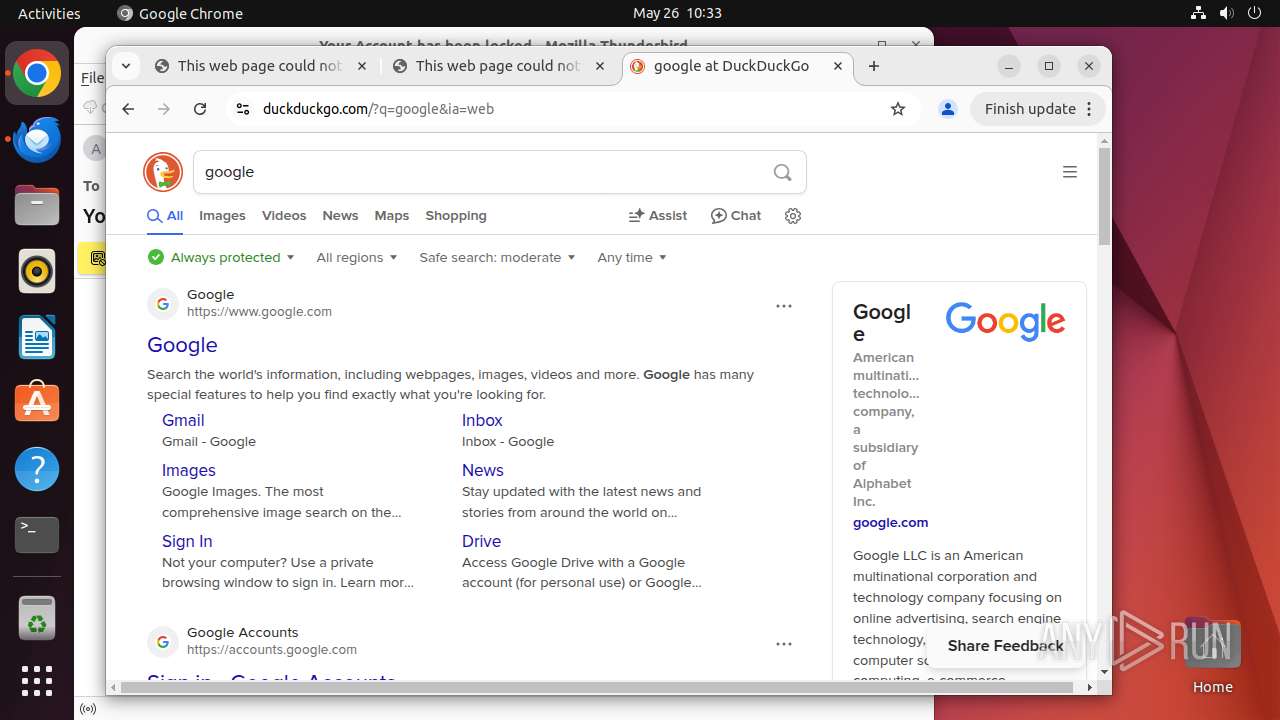Open Safe search: moderate dropdown
The height and width of the screenshot is (720, 1280).
497,257
